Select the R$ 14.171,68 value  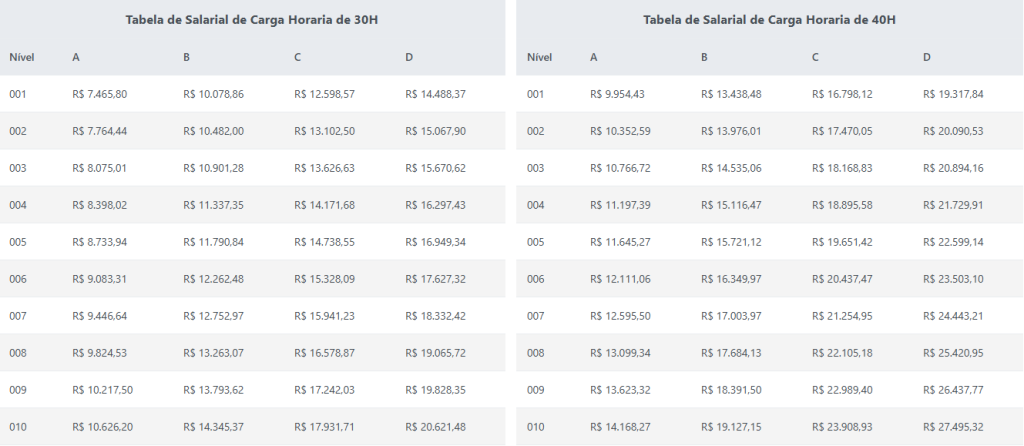324,205
